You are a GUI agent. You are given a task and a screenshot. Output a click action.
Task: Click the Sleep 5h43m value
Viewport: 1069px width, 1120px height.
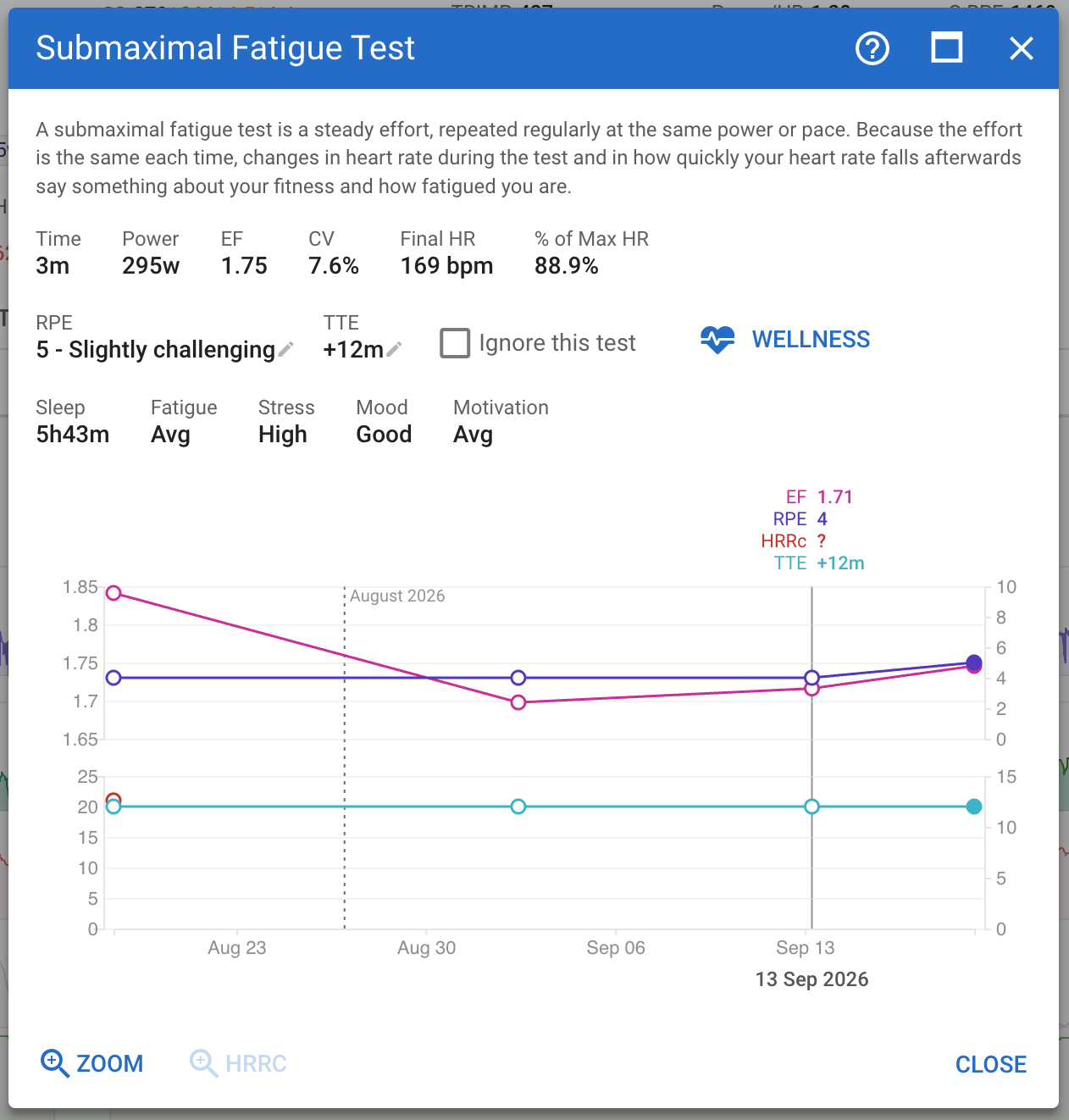[x=73, y=435]
